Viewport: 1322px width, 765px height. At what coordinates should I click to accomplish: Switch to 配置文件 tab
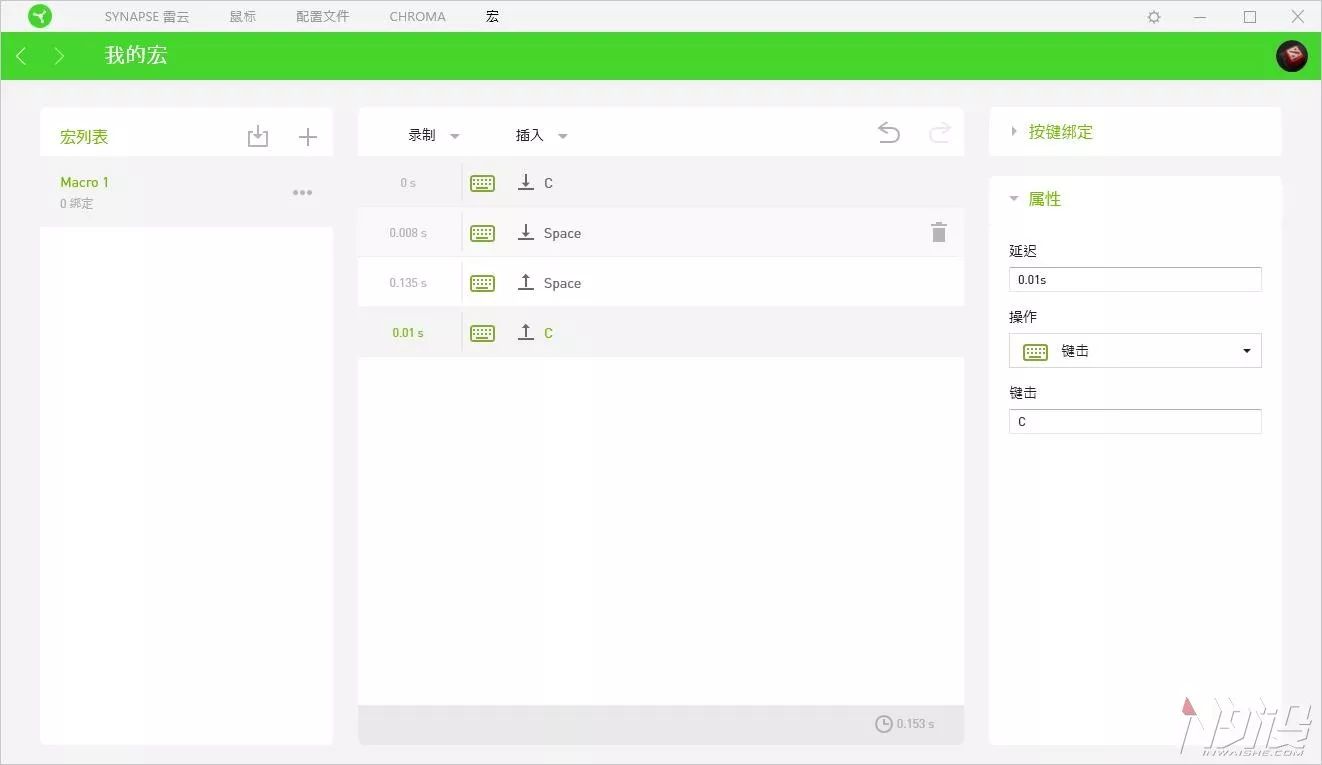(323, 17)
